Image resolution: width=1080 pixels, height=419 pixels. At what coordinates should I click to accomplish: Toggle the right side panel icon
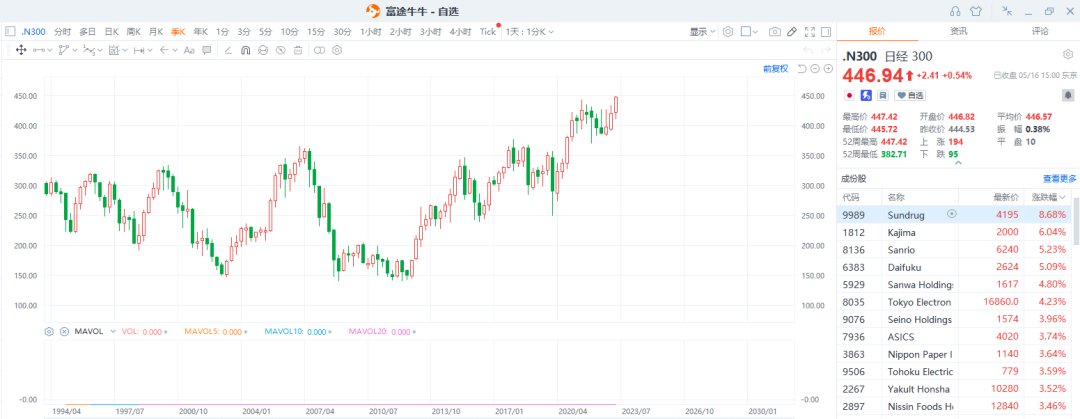point(826,31)
